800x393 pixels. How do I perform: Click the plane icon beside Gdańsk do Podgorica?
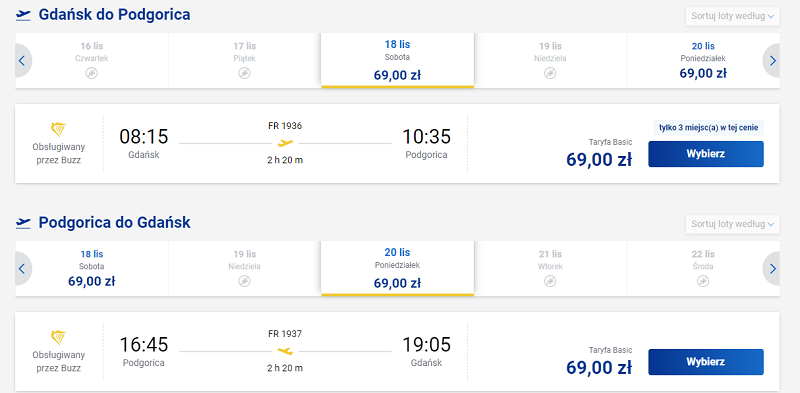pyautogui.click(x=23, y=15)
